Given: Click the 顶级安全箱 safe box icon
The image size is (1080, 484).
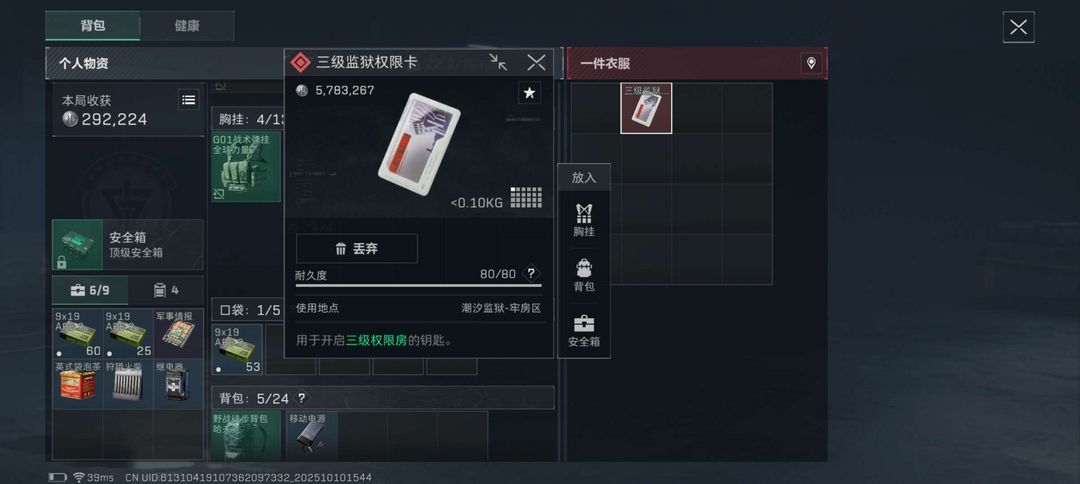Looking at the screenshot, I should point(77,244).
